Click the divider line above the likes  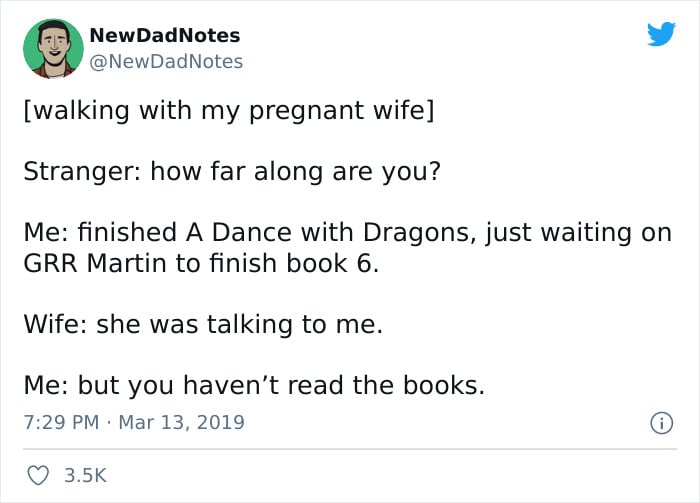350,449
